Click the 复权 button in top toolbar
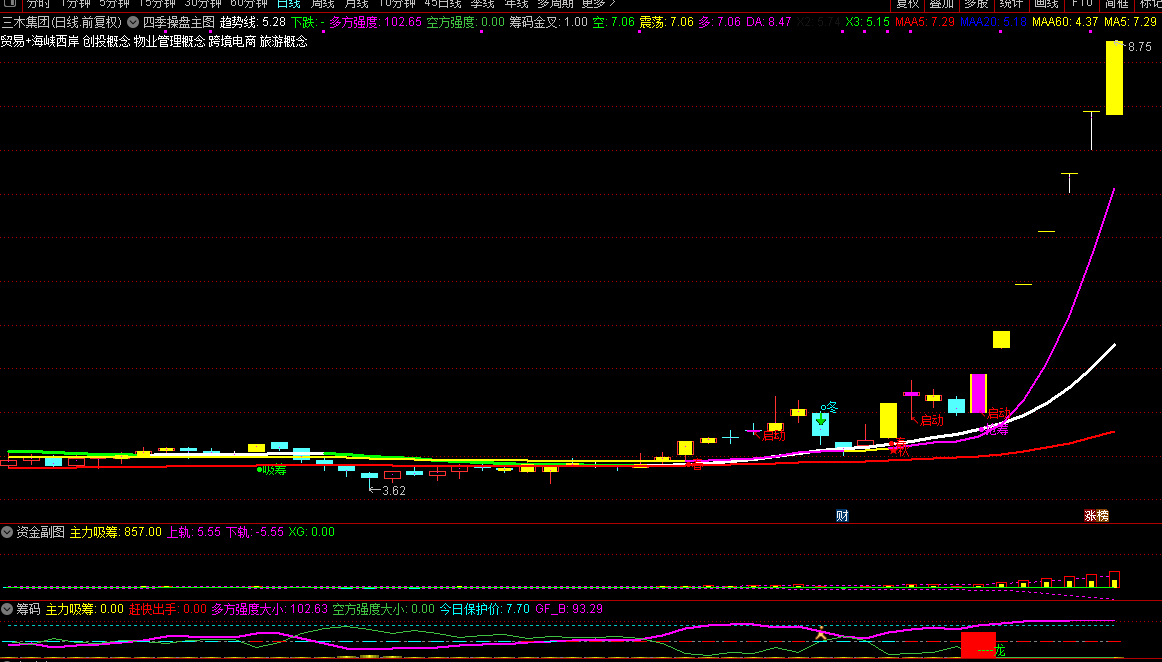1162x662 pixels. 907,4
